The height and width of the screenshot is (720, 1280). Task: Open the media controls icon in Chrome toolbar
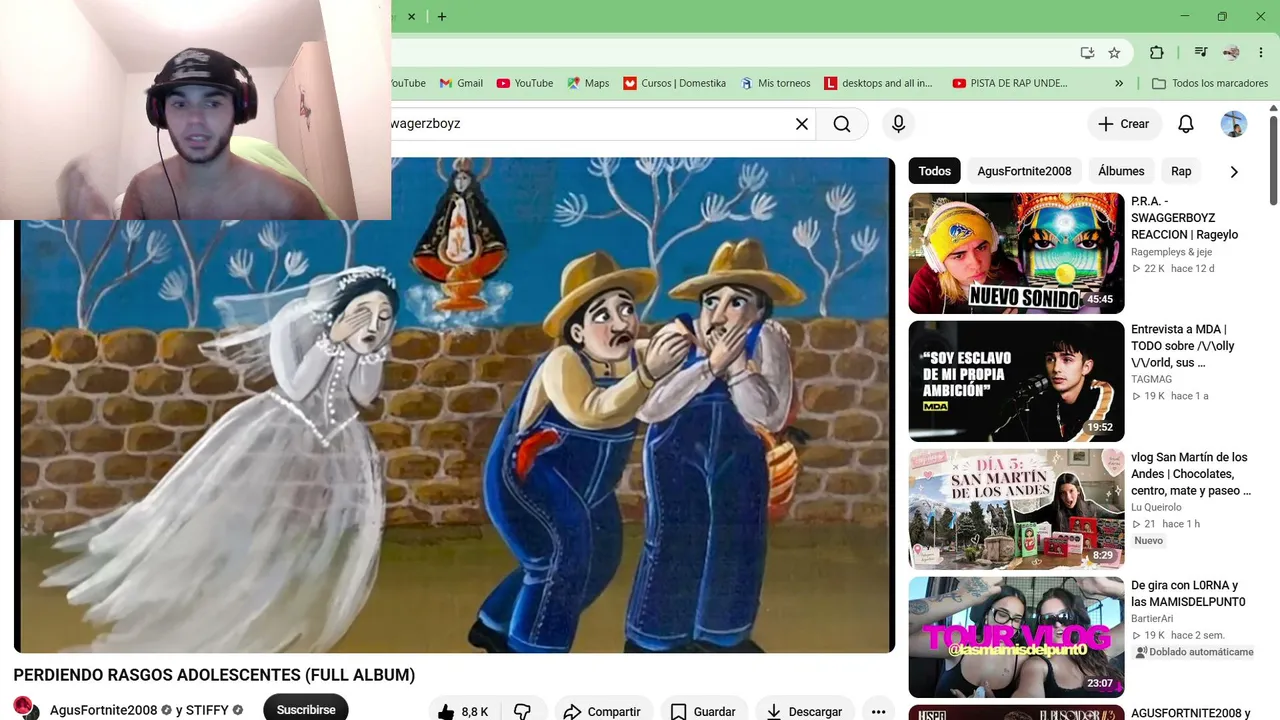(x=1201, y=53)
